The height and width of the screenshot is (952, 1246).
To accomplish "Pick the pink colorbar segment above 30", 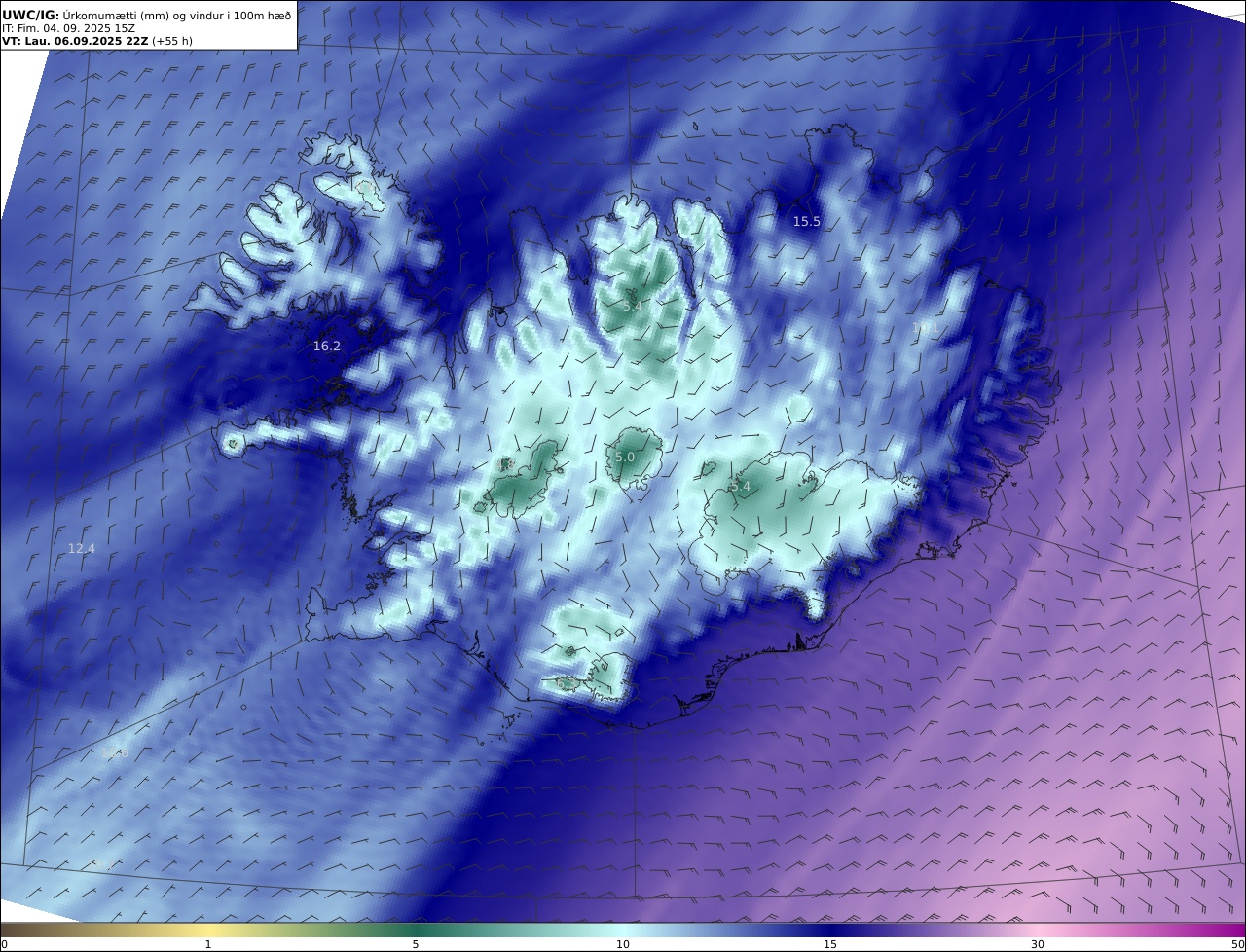I will (x=1038, y=930).
